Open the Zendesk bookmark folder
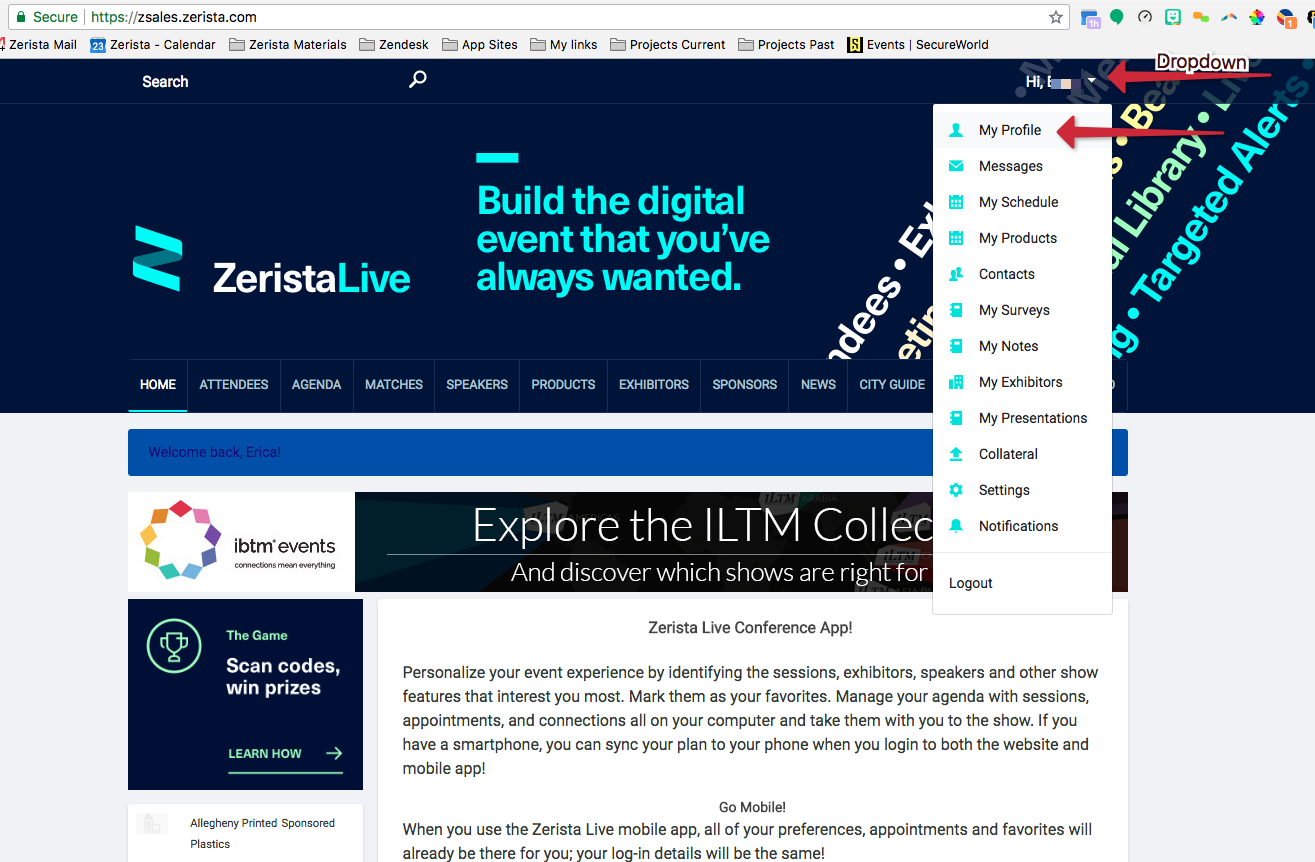 394,45
